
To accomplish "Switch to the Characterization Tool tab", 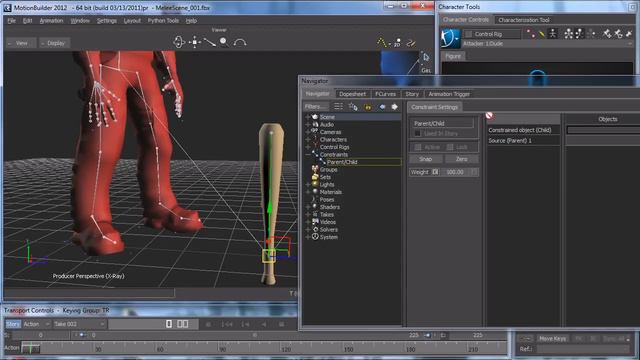I will [x=524, y=20].
